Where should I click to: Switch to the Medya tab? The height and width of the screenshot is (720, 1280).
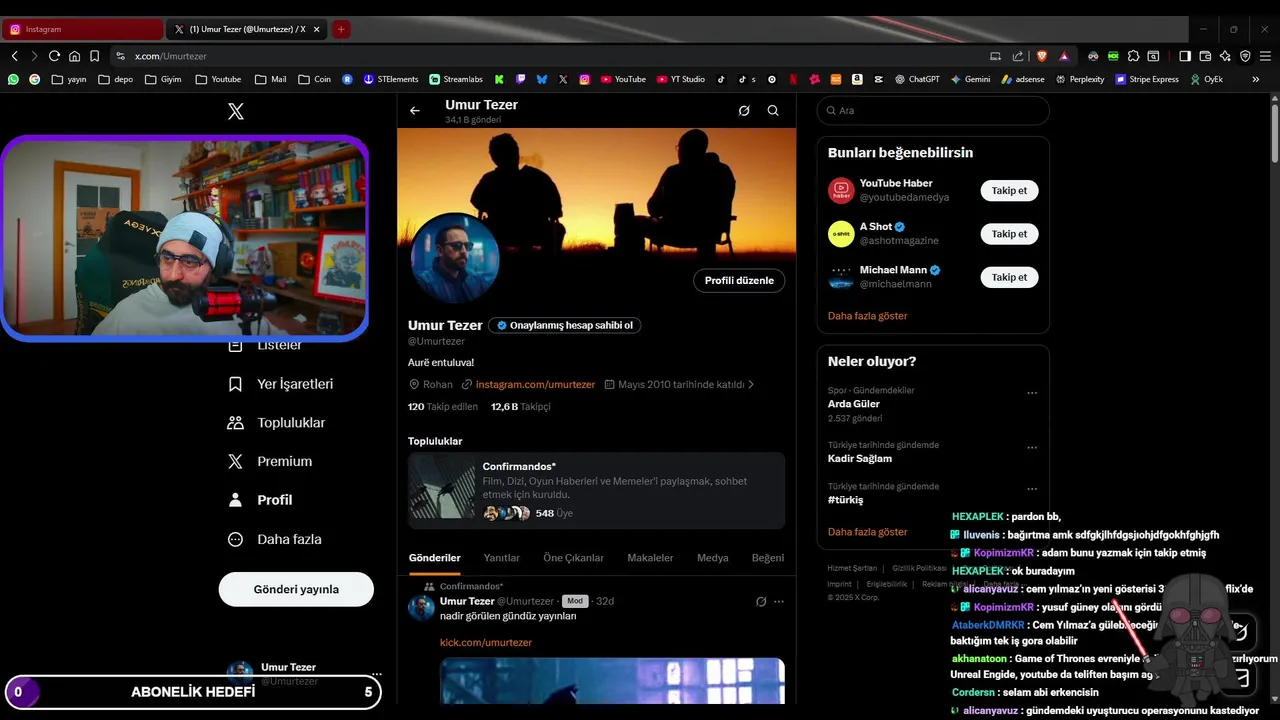713,558
